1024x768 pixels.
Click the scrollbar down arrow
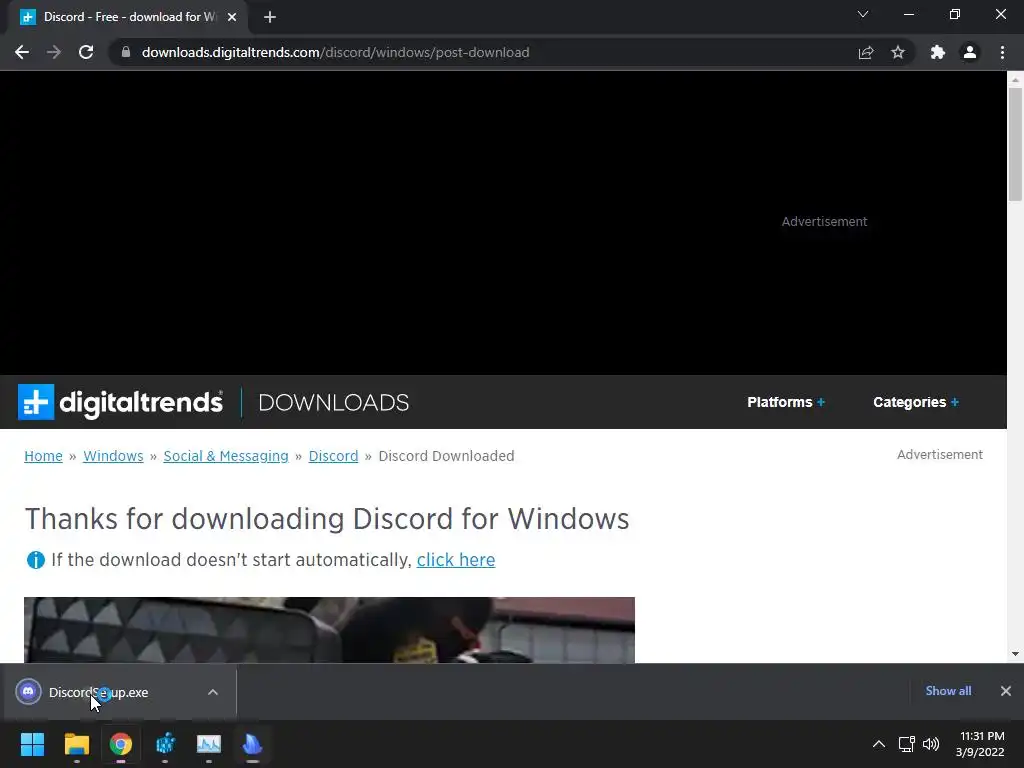(x=1015, y=654)
